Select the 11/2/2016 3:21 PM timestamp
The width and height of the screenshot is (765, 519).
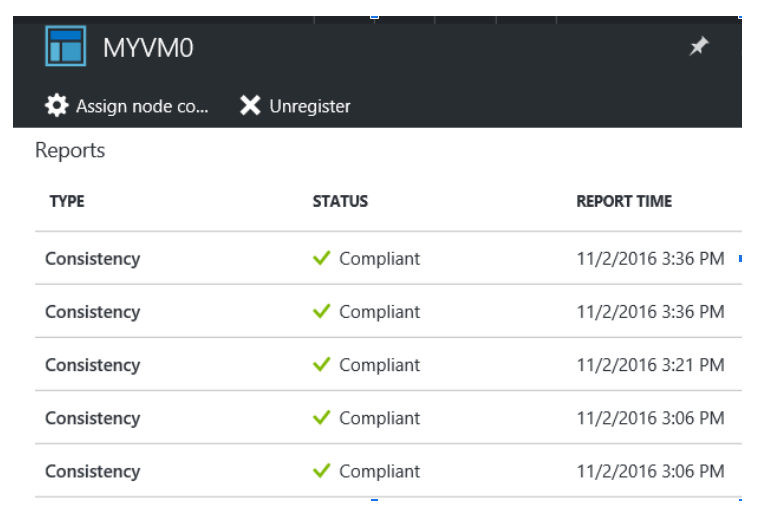coord(650,365)
